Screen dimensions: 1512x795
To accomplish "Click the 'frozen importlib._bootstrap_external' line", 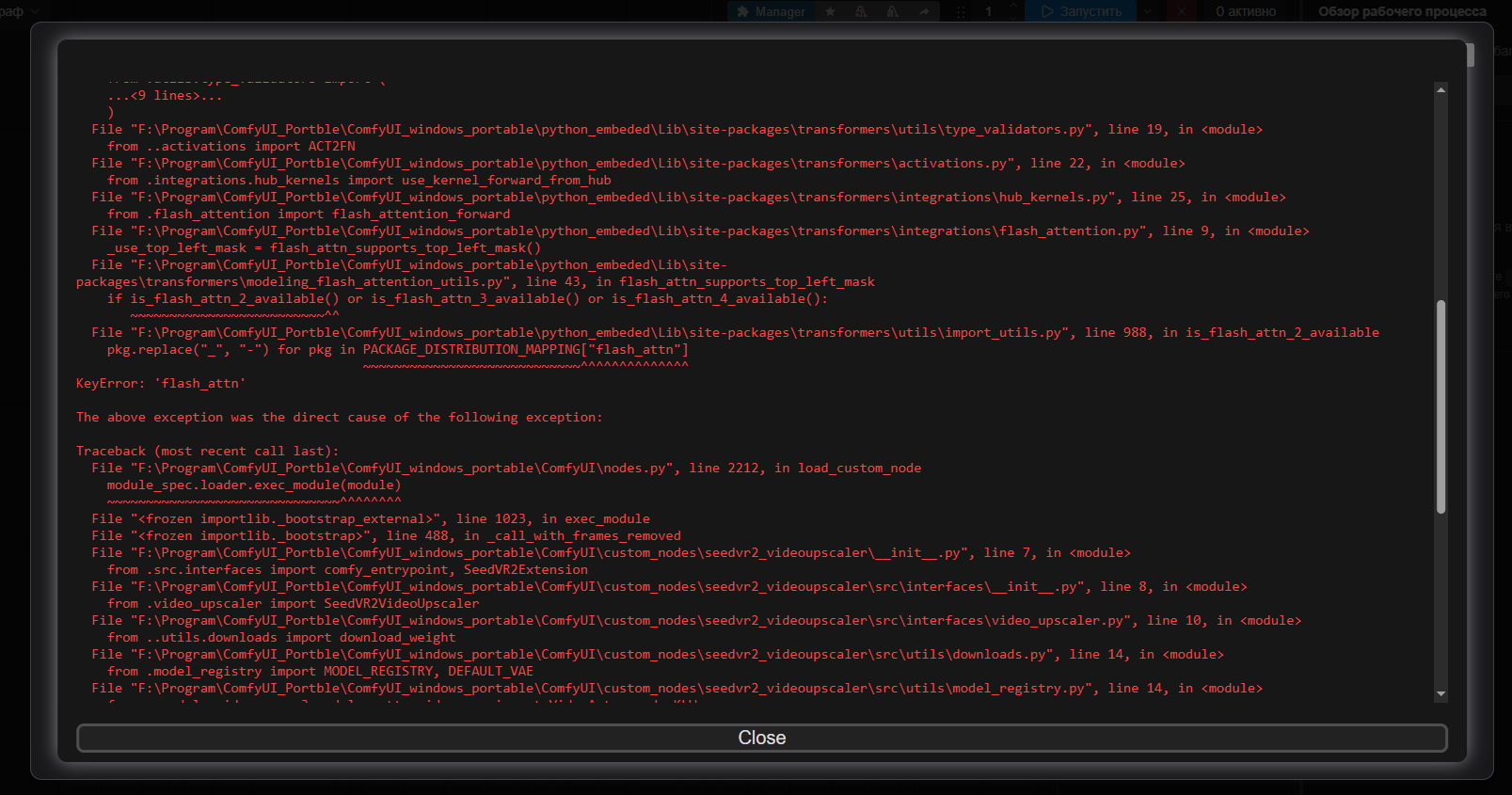I will click(371, 518).
